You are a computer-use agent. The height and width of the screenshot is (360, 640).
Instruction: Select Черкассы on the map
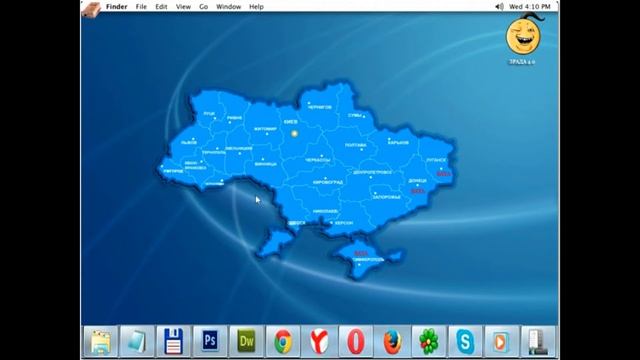point(318,160)
